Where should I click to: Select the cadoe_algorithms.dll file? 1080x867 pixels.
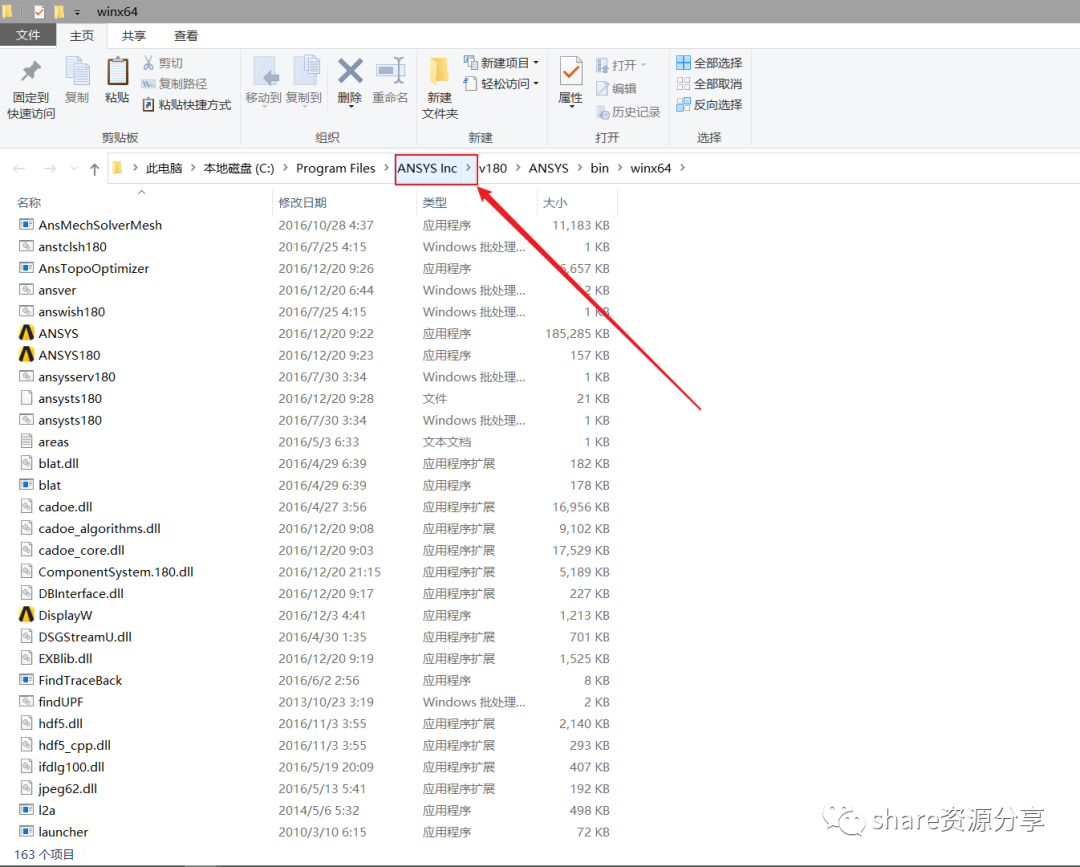tap(99, 528)
